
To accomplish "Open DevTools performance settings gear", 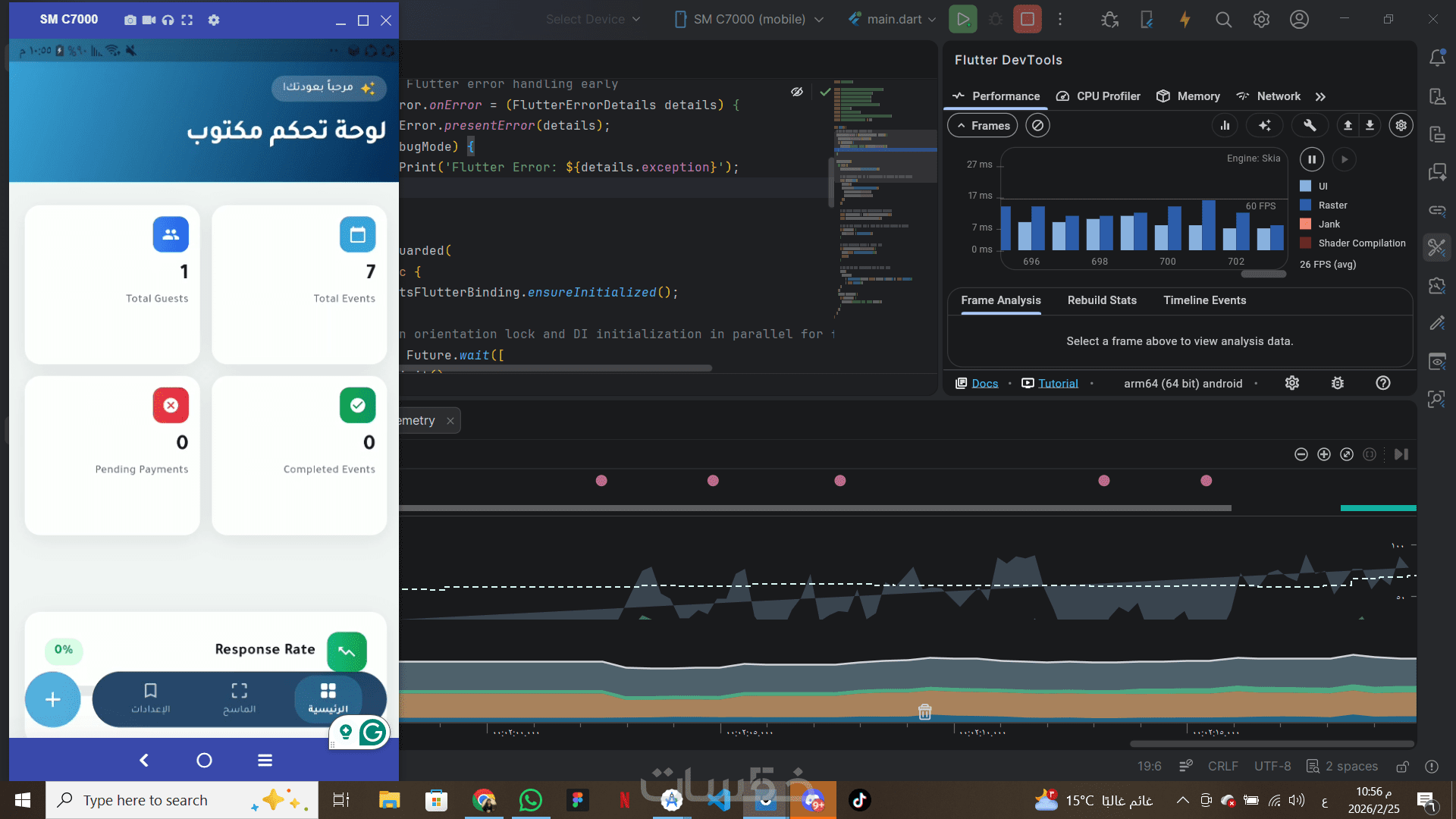I will point(1401,126).
